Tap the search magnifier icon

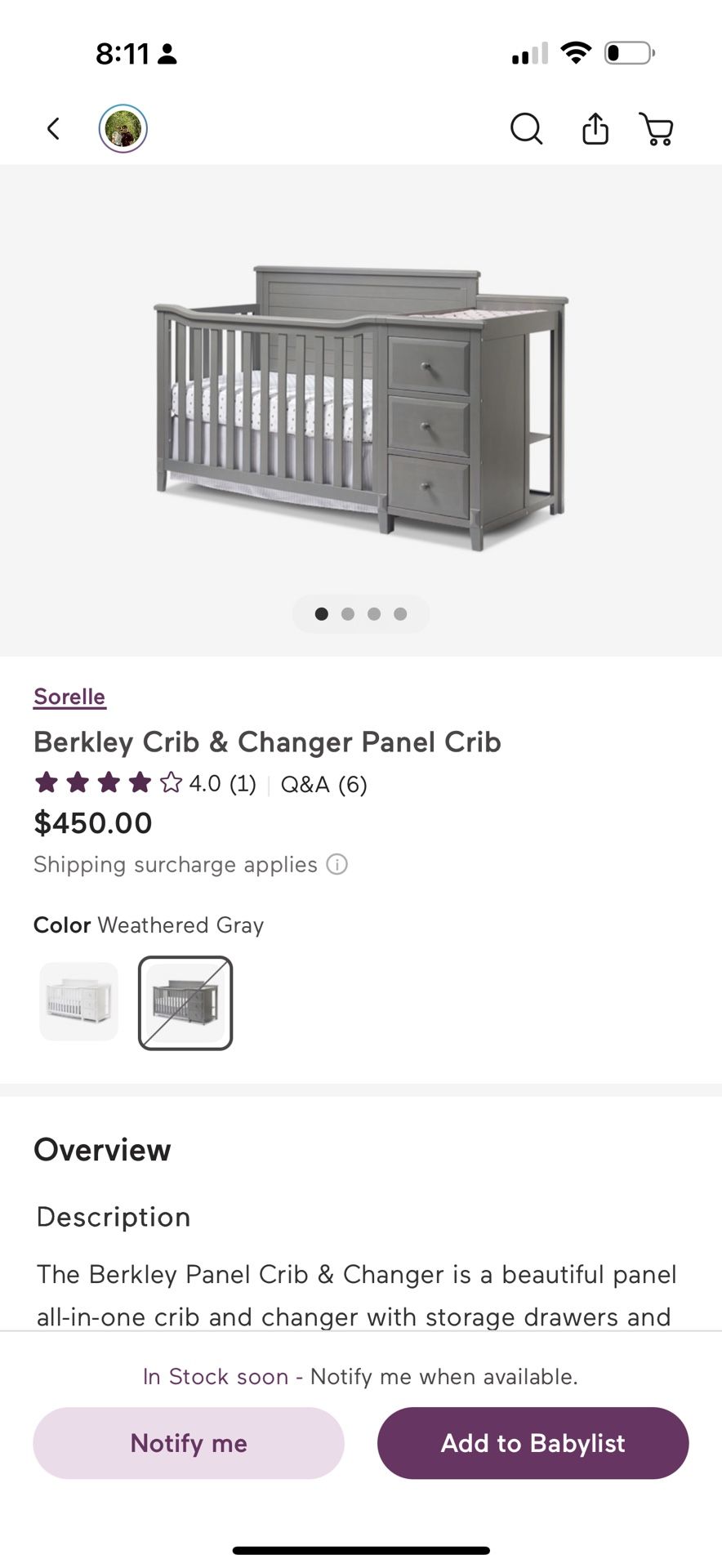coord(526,129)
